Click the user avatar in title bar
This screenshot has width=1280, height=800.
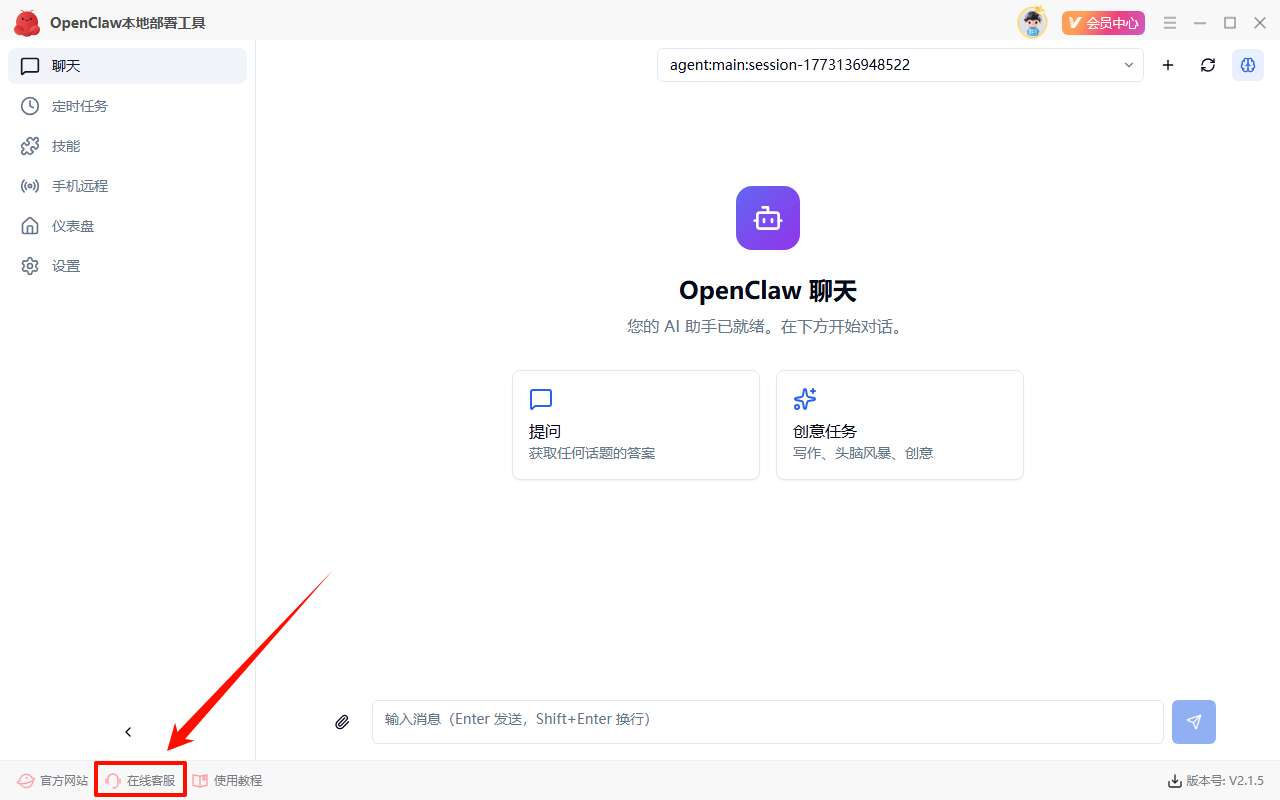[x=1032, y=22]
